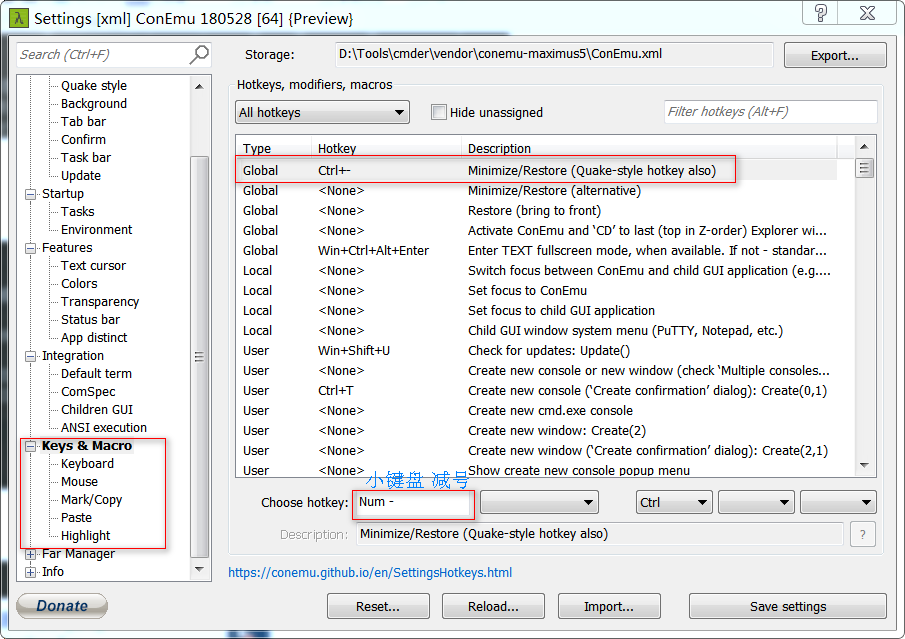Viewport: 905px width, 639px height.
Task: Click the ConEmu lambda title icon
Action: point(19,18)
